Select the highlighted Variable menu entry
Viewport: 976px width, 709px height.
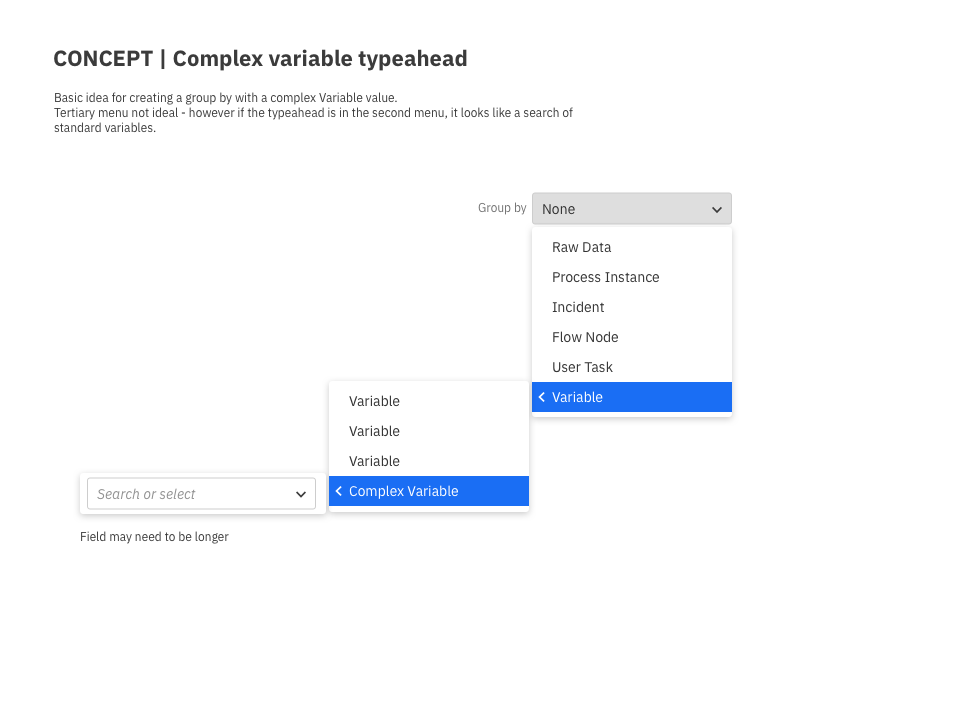click(579, 397)
